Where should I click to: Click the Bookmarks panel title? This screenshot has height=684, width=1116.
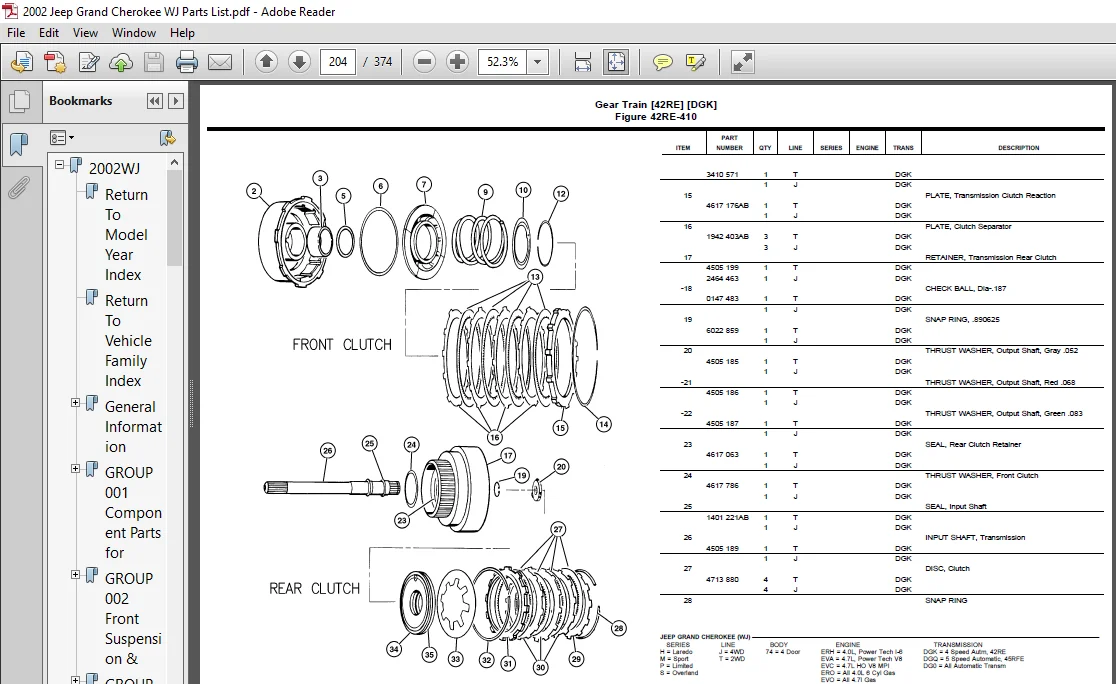(80, 101)
